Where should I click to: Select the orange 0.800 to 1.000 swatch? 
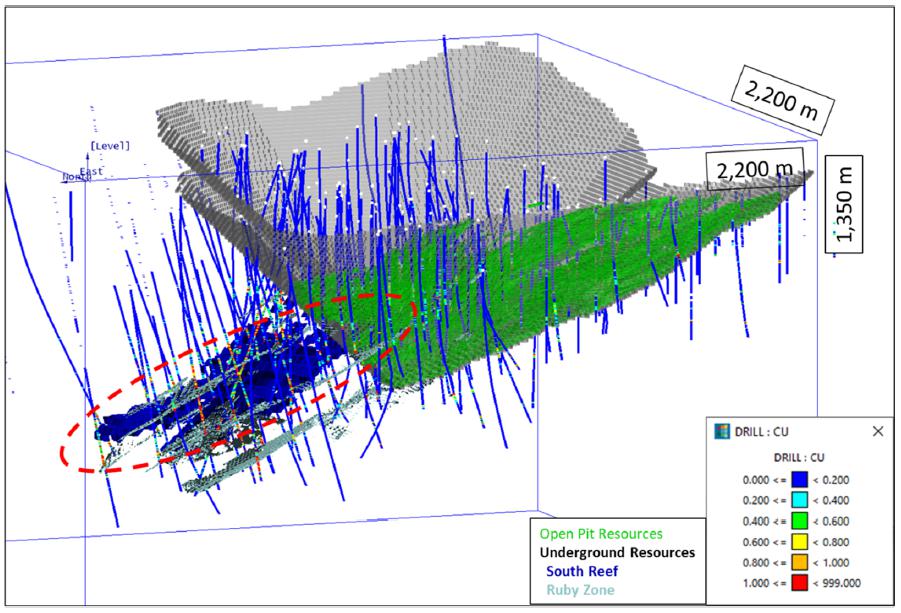pyautogui.click(x=799, y=562)
